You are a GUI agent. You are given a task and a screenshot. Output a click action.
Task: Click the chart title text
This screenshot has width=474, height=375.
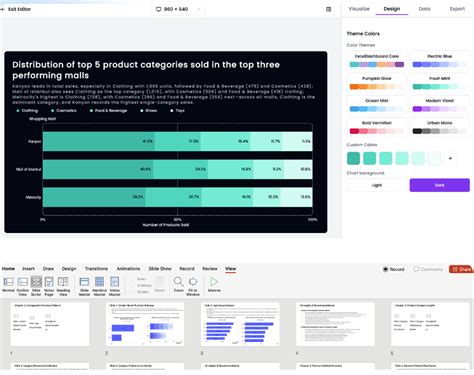pos(146,70)
